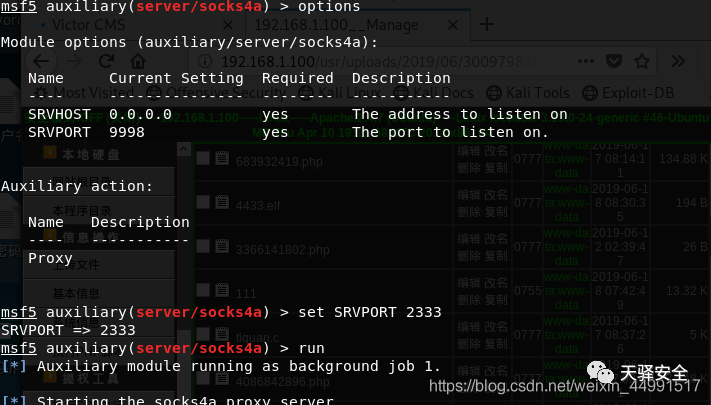This screenshot has width=711, height=405.
Task: Save the page with the Pocket icon
Action: click(x=614, y=61)
